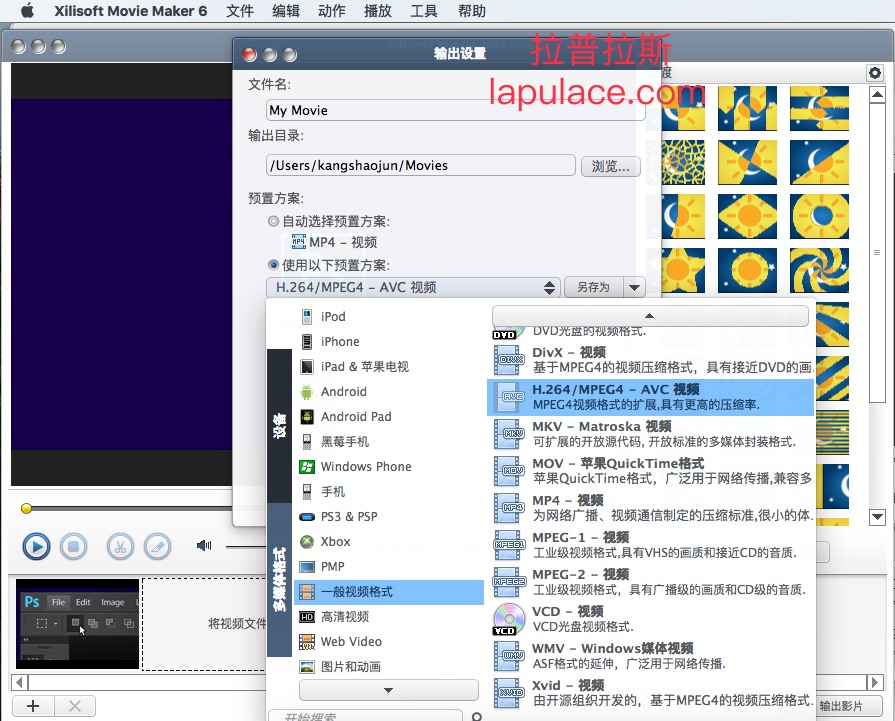Pick MP4 – 视频 format entry
This screenshot has width=895, height=721.
[x=651, y=508]
